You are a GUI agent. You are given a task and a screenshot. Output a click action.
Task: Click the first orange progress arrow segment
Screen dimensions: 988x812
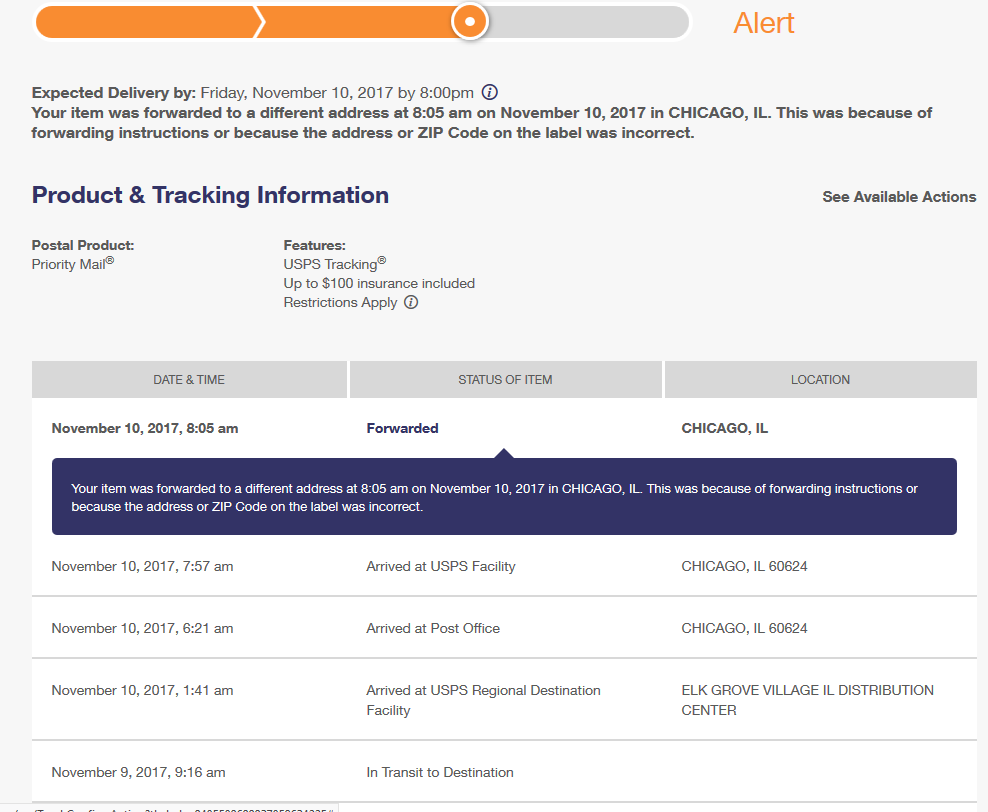pyautogui.click(x=148, y=22)
